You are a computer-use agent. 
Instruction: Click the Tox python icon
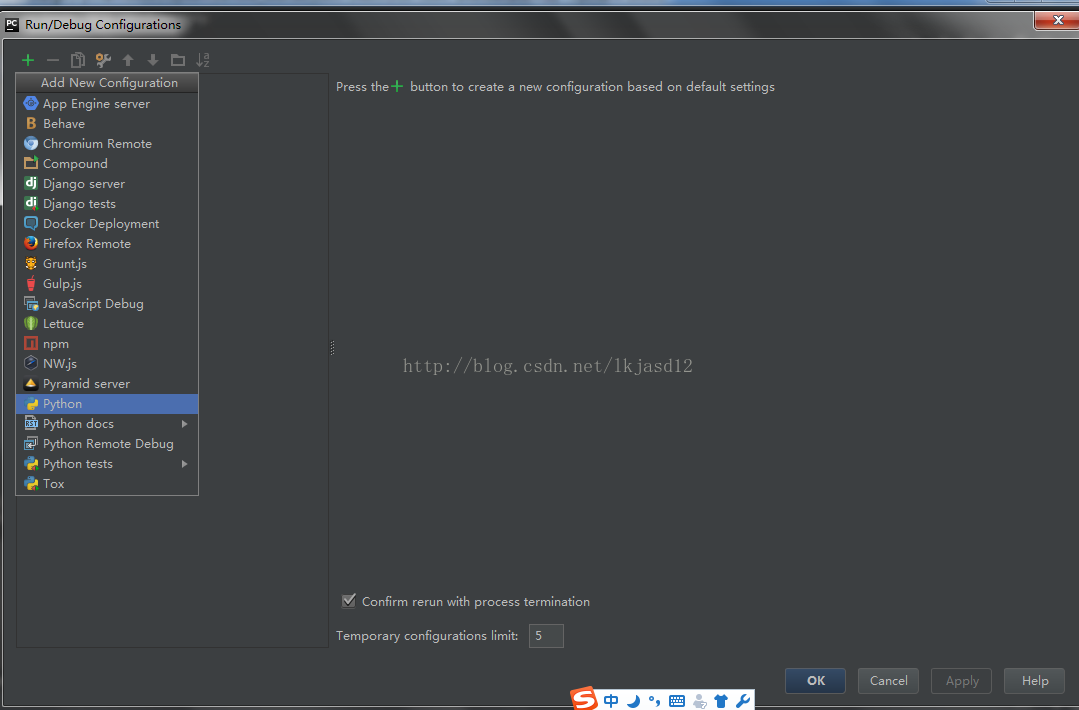[31, 484]
